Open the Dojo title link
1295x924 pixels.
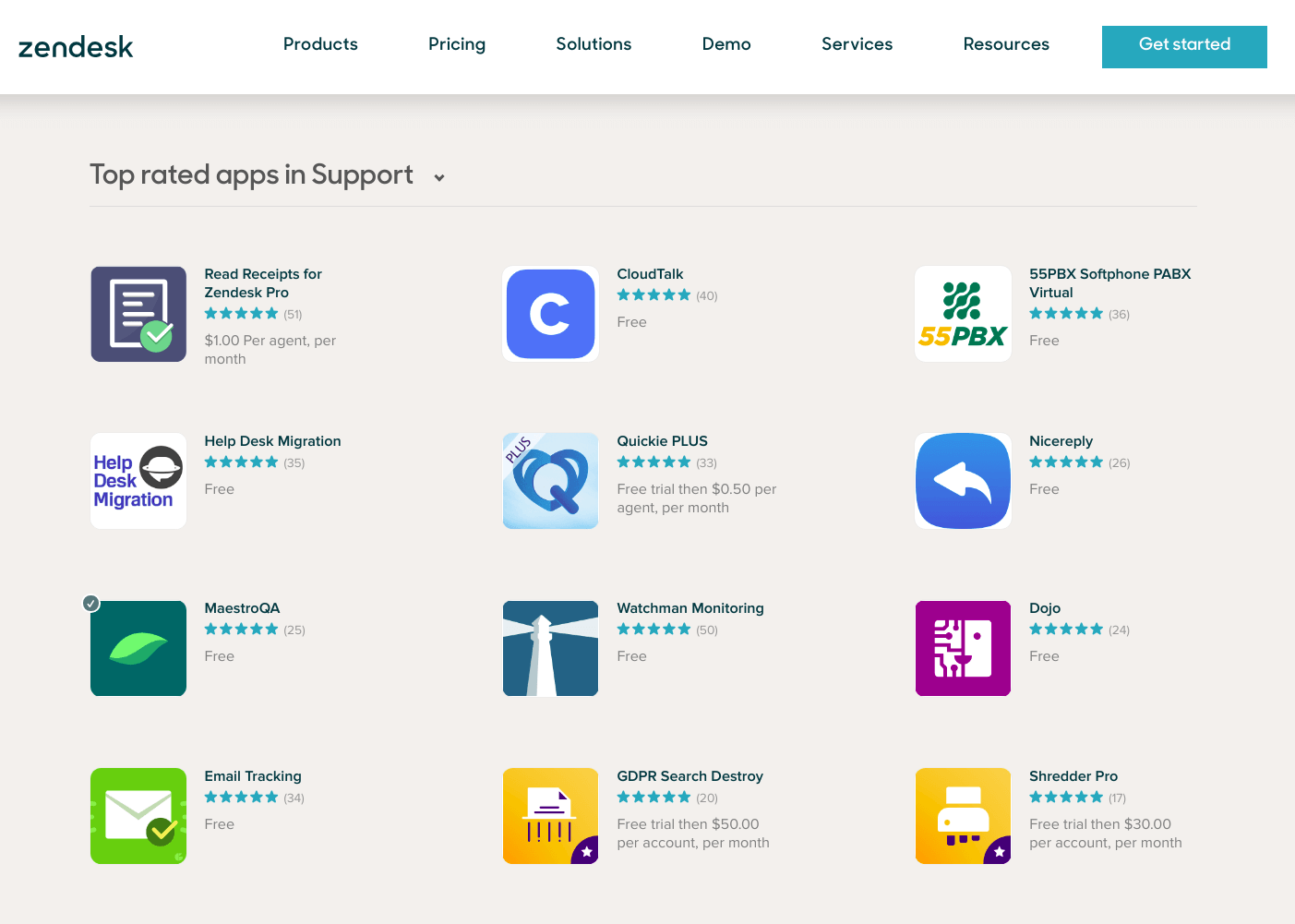pyautogui.click(x=1045, y=608)
